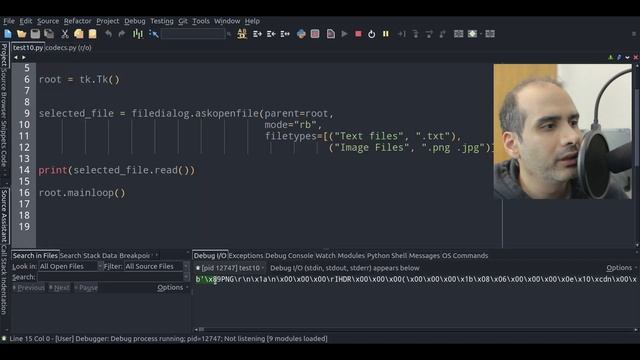
Task: Click the Python shell evaluate icon
Action: 301,34
